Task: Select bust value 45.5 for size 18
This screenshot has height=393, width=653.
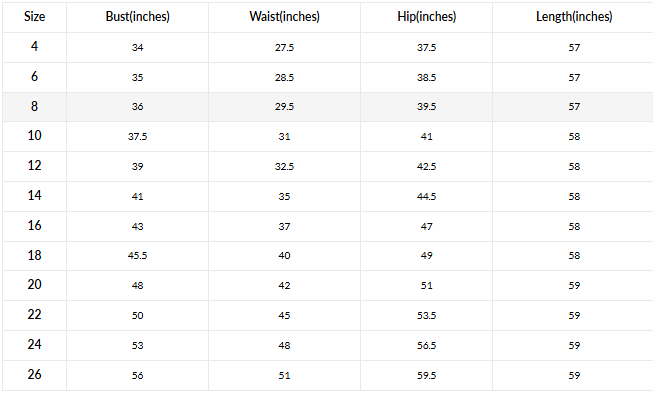Action: click(137, 256)
